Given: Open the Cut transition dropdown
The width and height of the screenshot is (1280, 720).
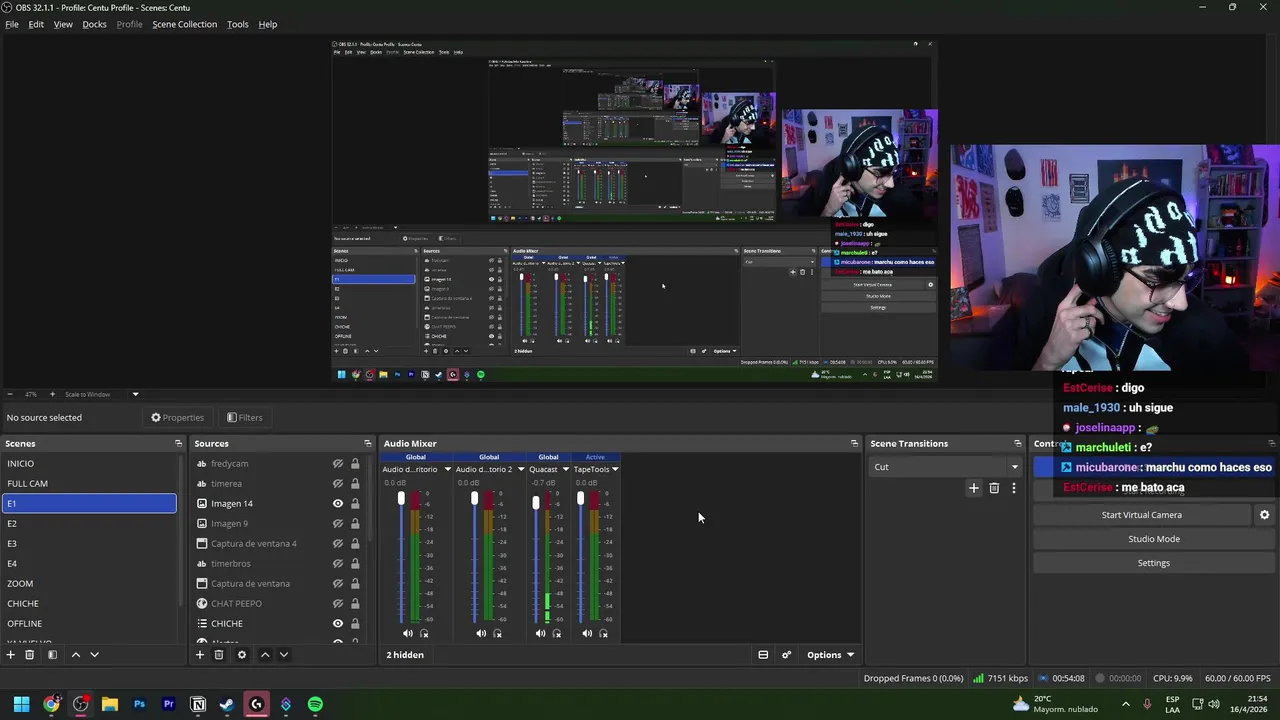Looking at the screenshot, I should tap(946, 467).
